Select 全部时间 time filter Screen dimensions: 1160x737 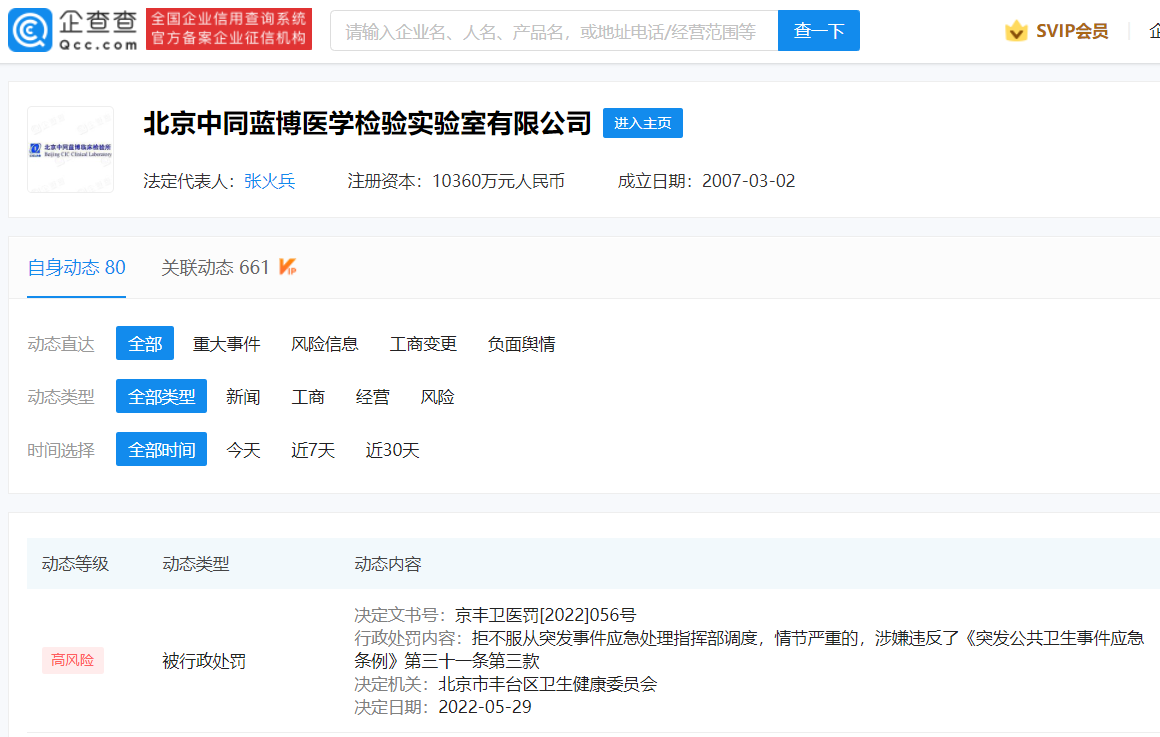tap(161, 449)
